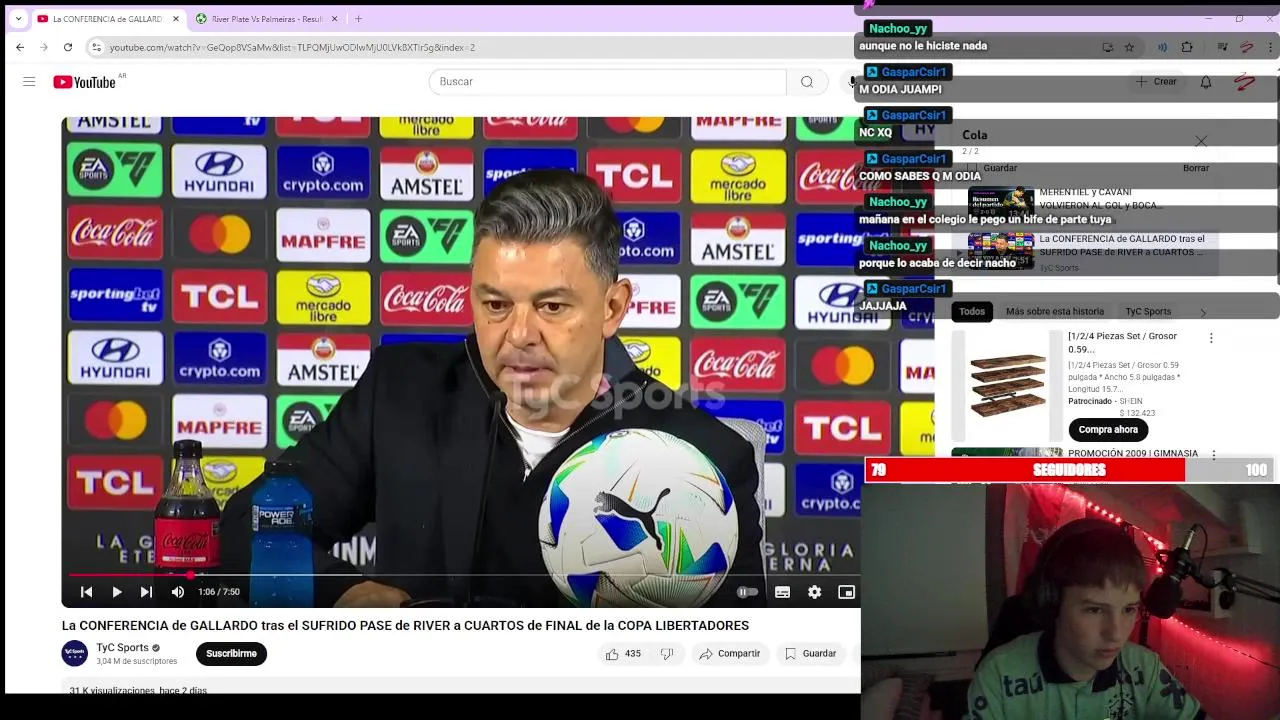Screen dimensions: 1280x720
Task: Go back with the browser back arrow
Action: pos(20,47)
